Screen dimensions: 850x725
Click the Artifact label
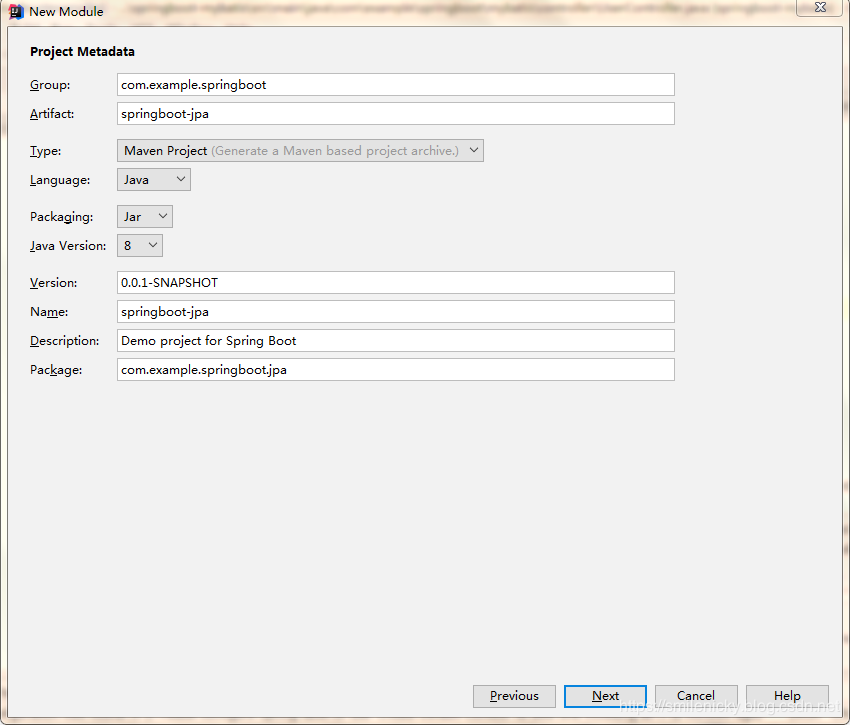point(52,114)
